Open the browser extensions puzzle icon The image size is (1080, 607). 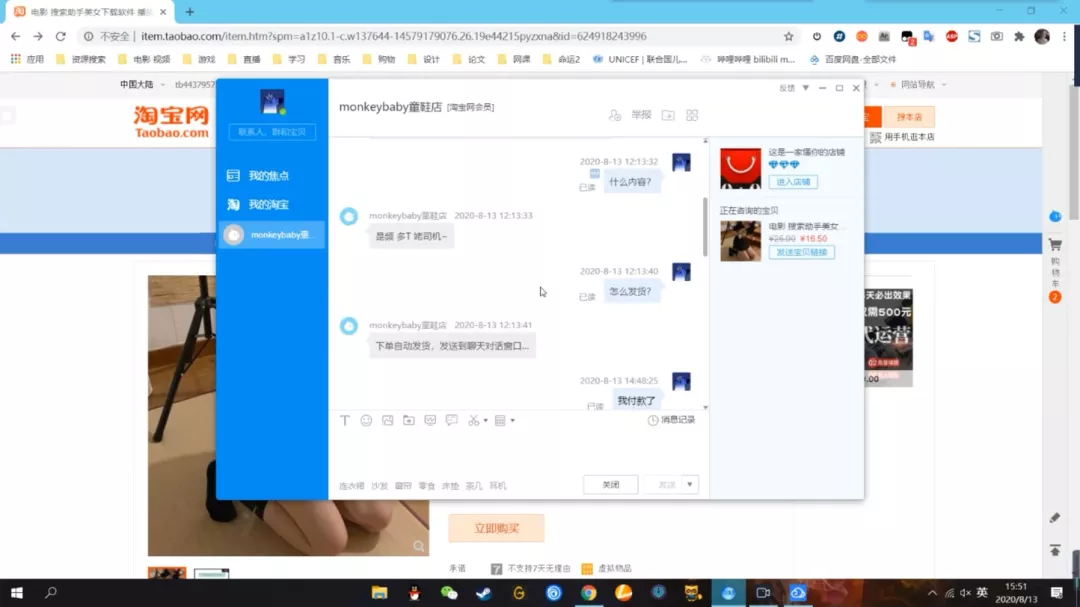coord(1019,37)
